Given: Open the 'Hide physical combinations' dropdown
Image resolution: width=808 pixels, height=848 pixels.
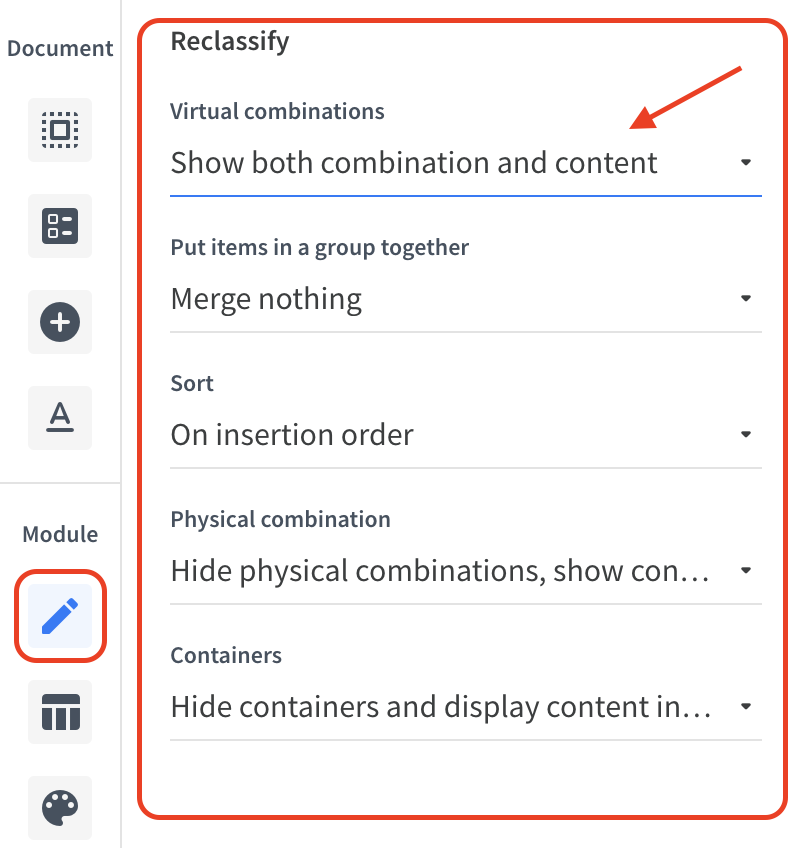Looking at the screenshot, I should 466,571.
